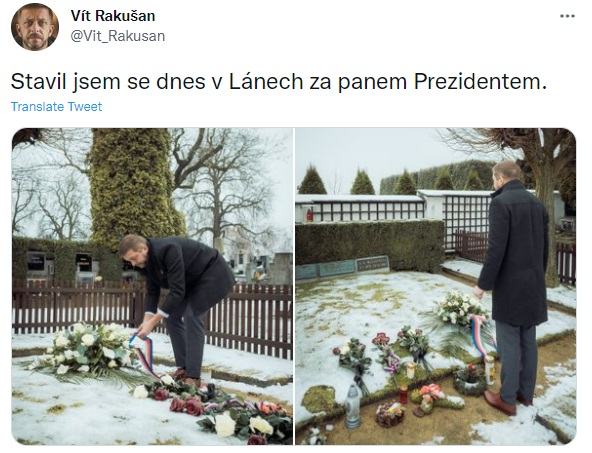Click the trimmed green hedge in right photo
The image size is (592, 453).
(370, 245)
